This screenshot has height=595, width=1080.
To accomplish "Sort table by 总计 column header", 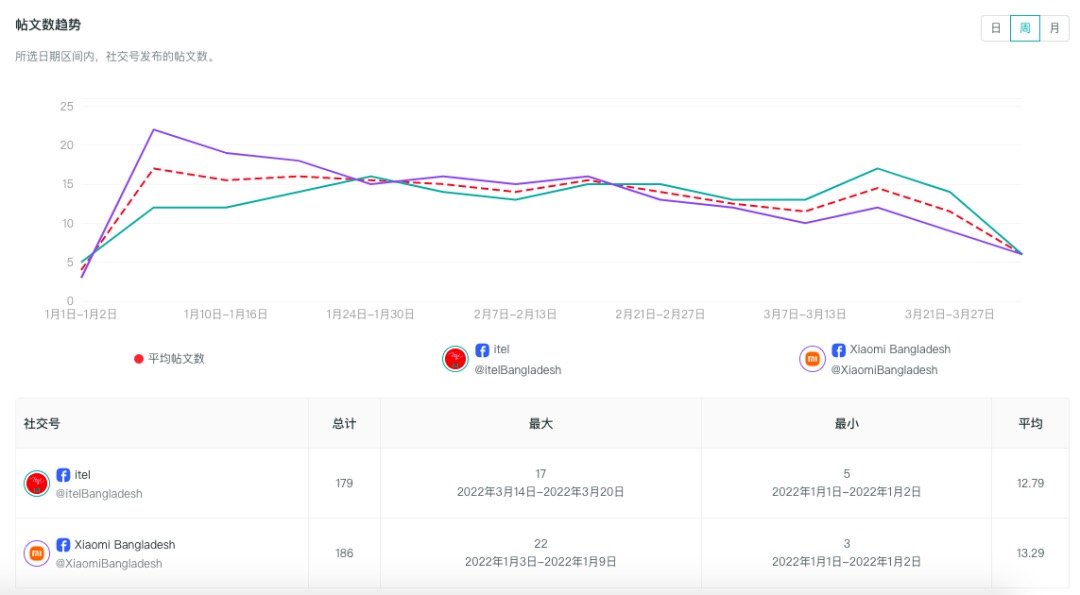I will tap(344, 424).
